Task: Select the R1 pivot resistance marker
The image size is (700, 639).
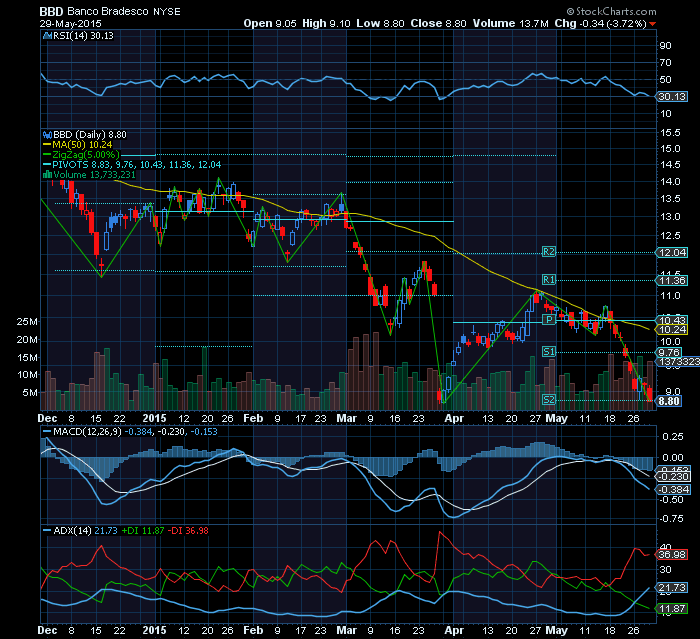Action: pos(548,279)
